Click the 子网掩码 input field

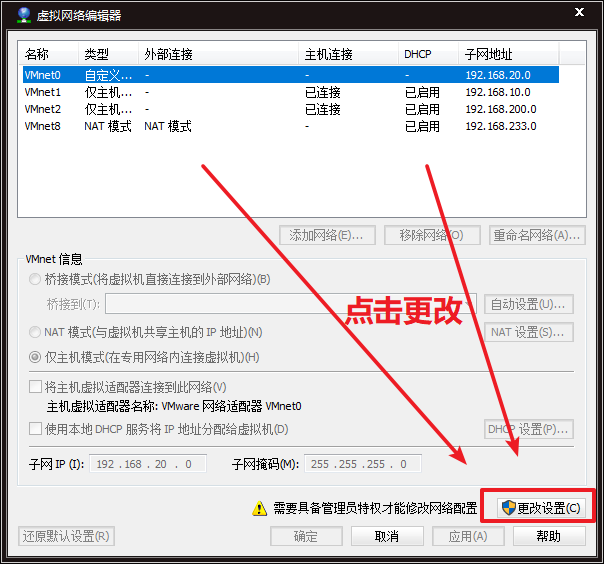pos(362,463)
